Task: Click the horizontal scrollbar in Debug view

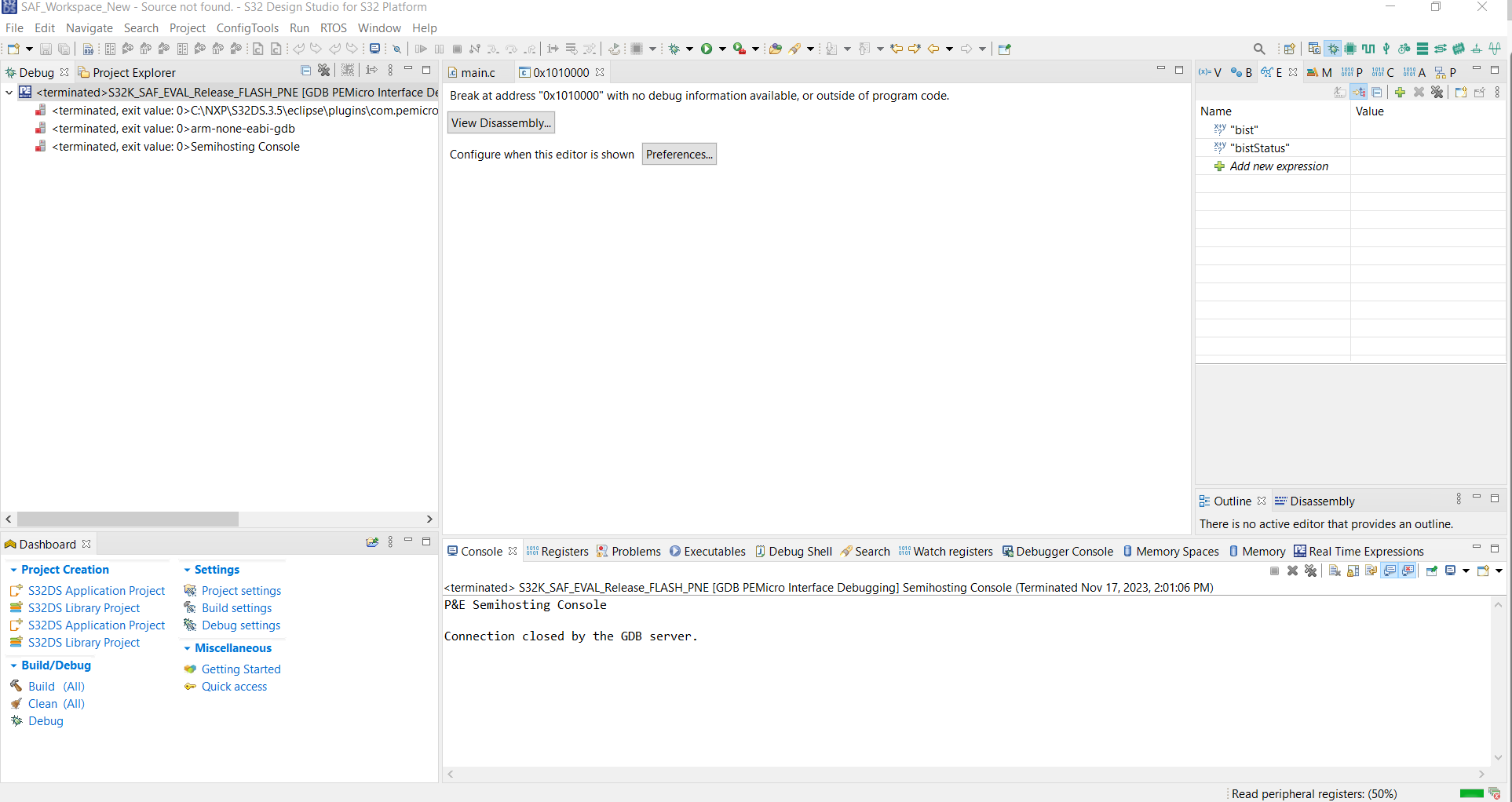Action: [x=129, y=519]
